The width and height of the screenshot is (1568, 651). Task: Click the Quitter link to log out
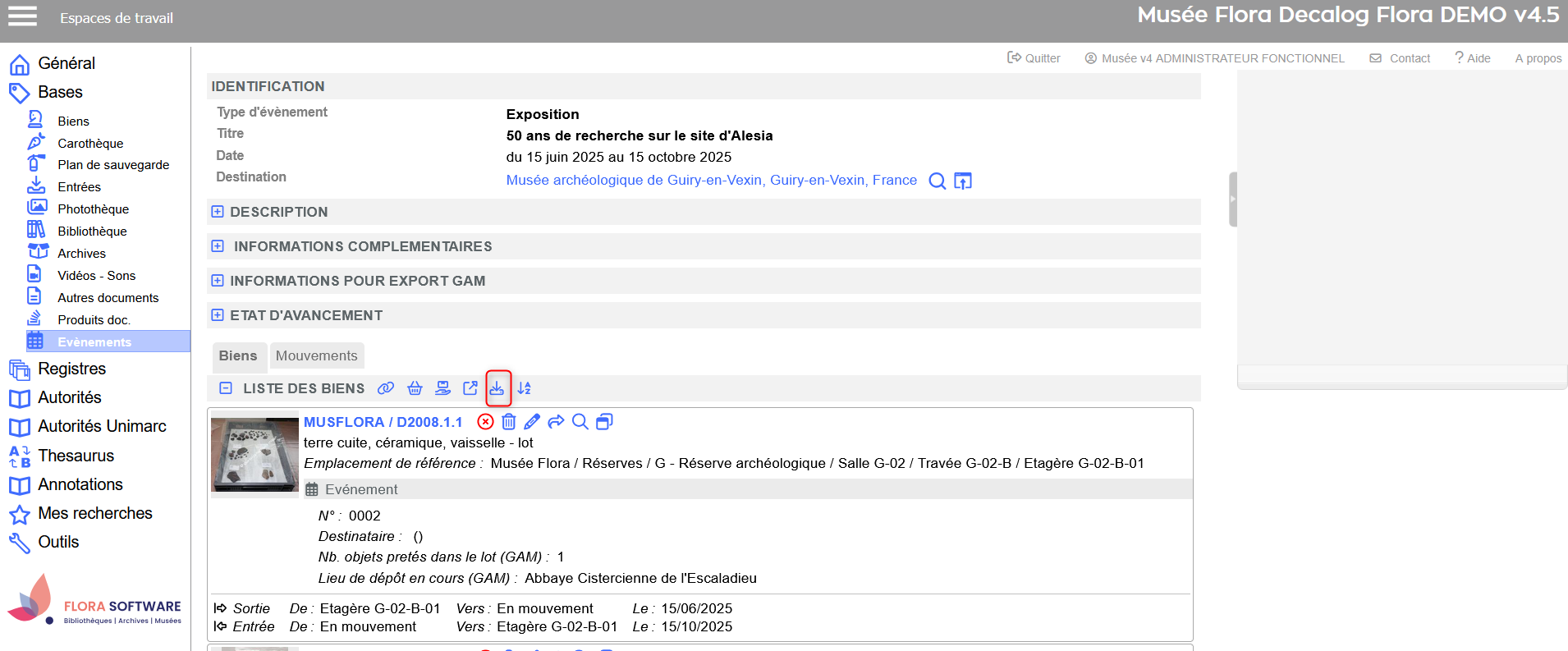(1034, 58)
